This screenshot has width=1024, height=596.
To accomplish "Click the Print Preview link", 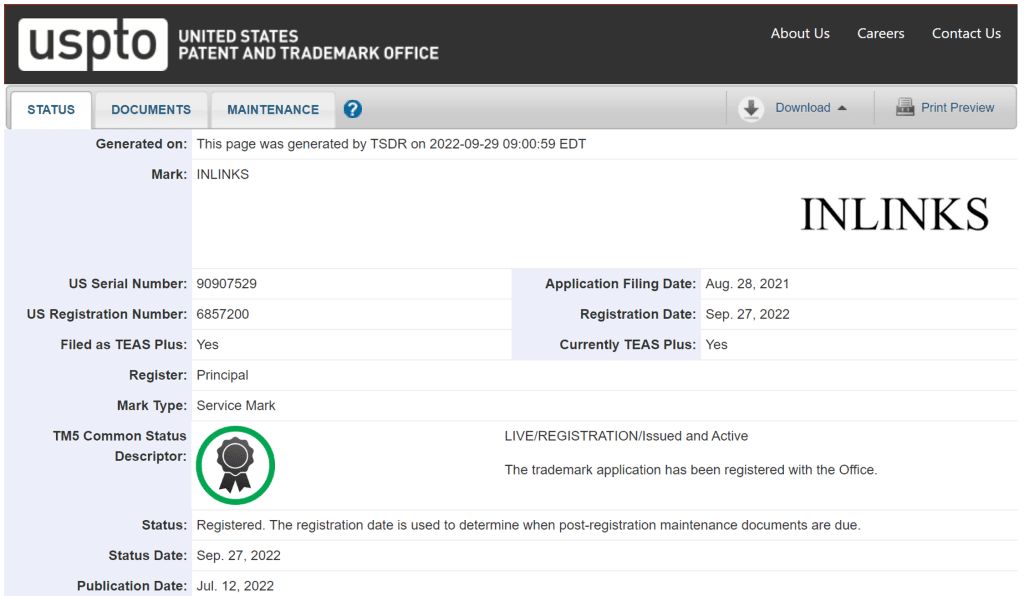I will (957, 108).
